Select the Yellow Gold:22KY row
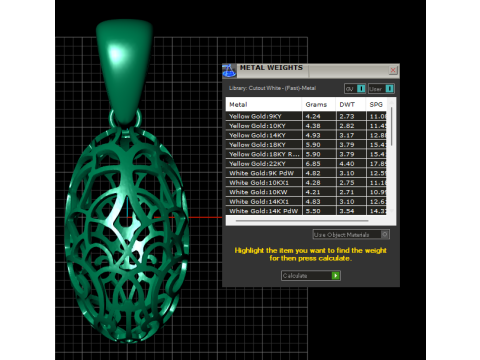 (x=306, y=164)
